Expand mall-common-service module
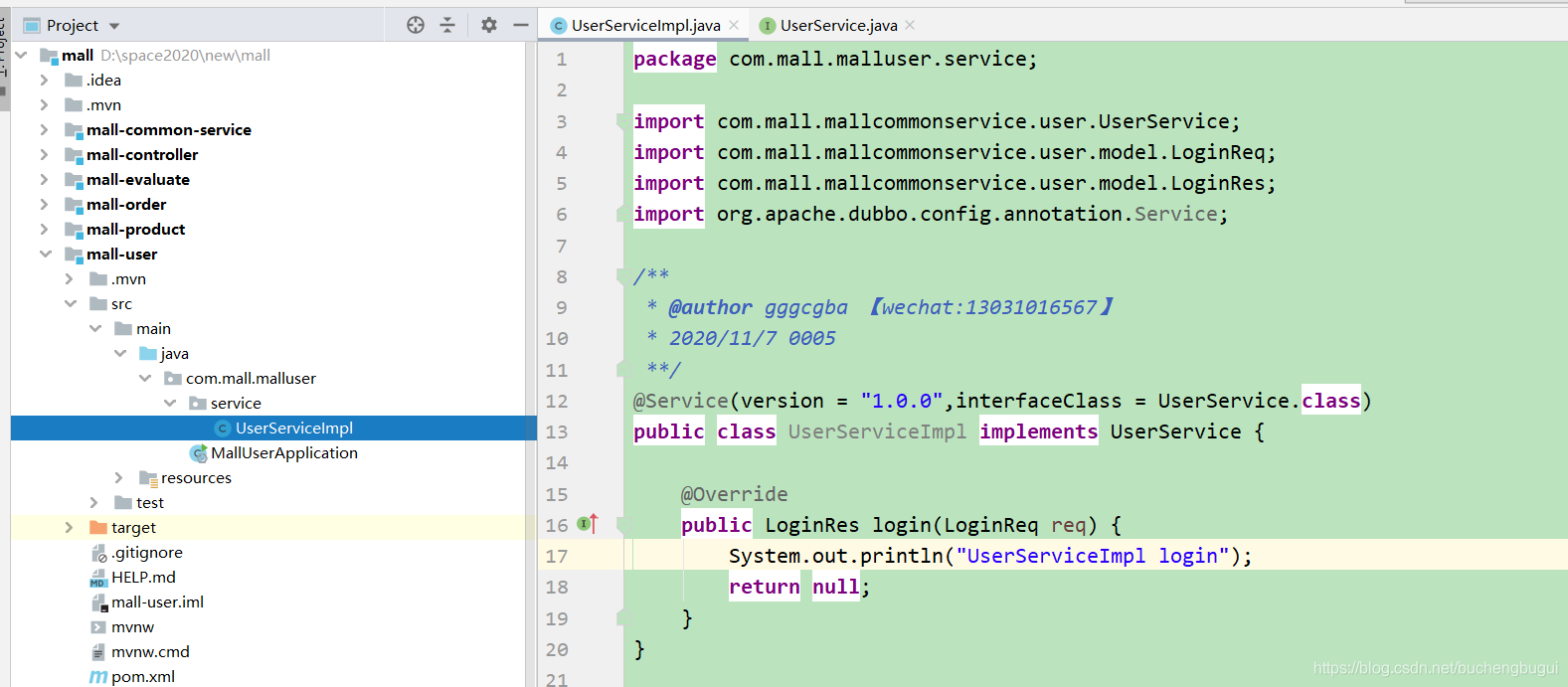Screen dimensions: 1568x687 (x=45, y=129)
